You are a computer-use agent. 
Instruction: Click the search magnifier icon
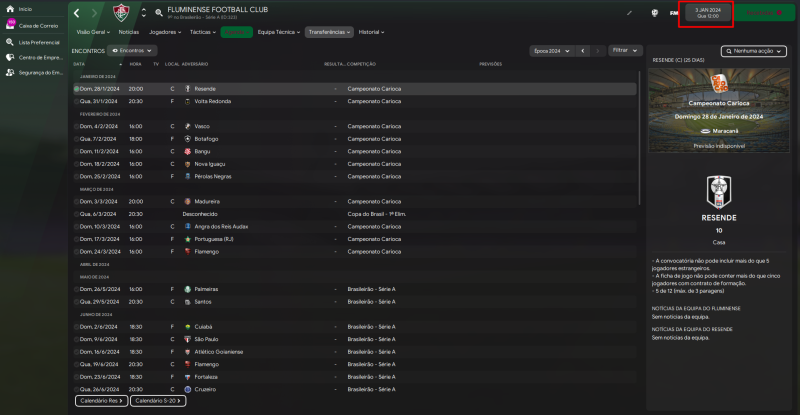(158, 13)
